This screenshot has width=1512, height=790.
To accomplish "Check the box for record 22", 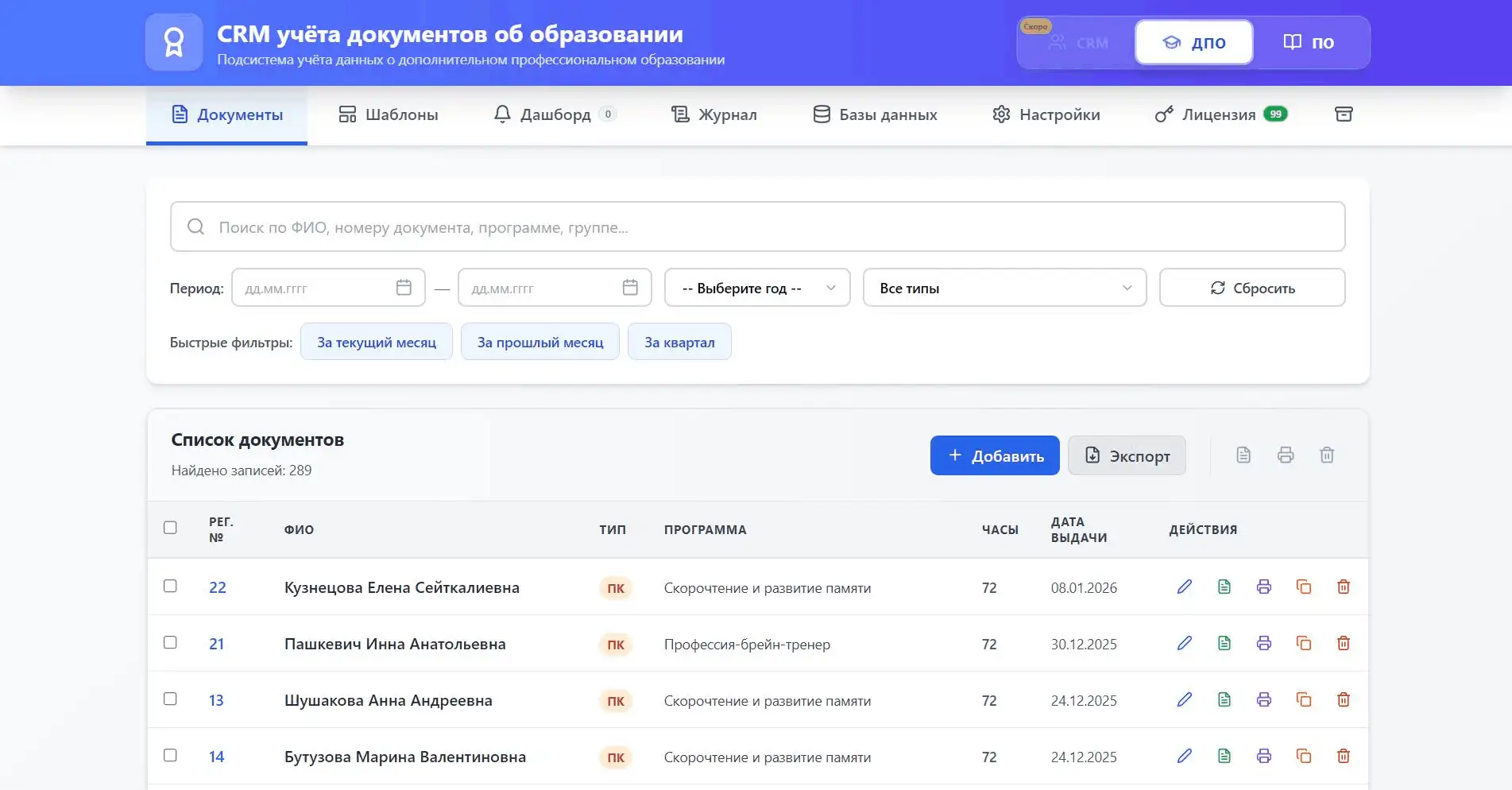I will click(170, 586).
